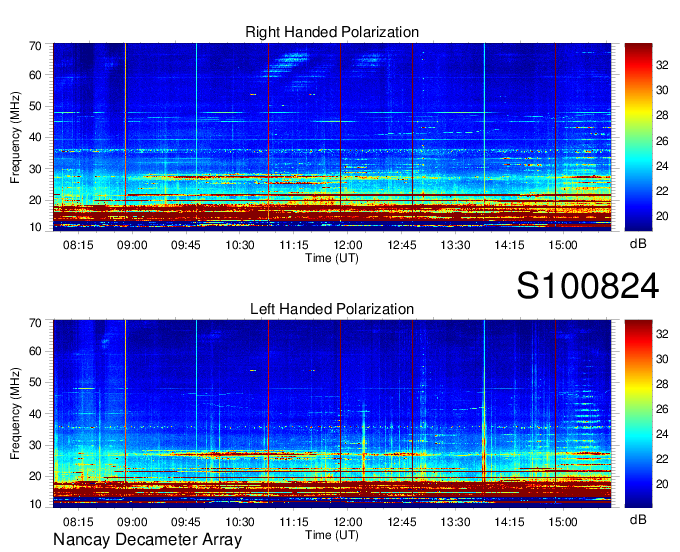Viewport: 680px width, 552px height.
Task: Click "12:00" tick on Right Handed time axis
Action: (x=347, y=245)
